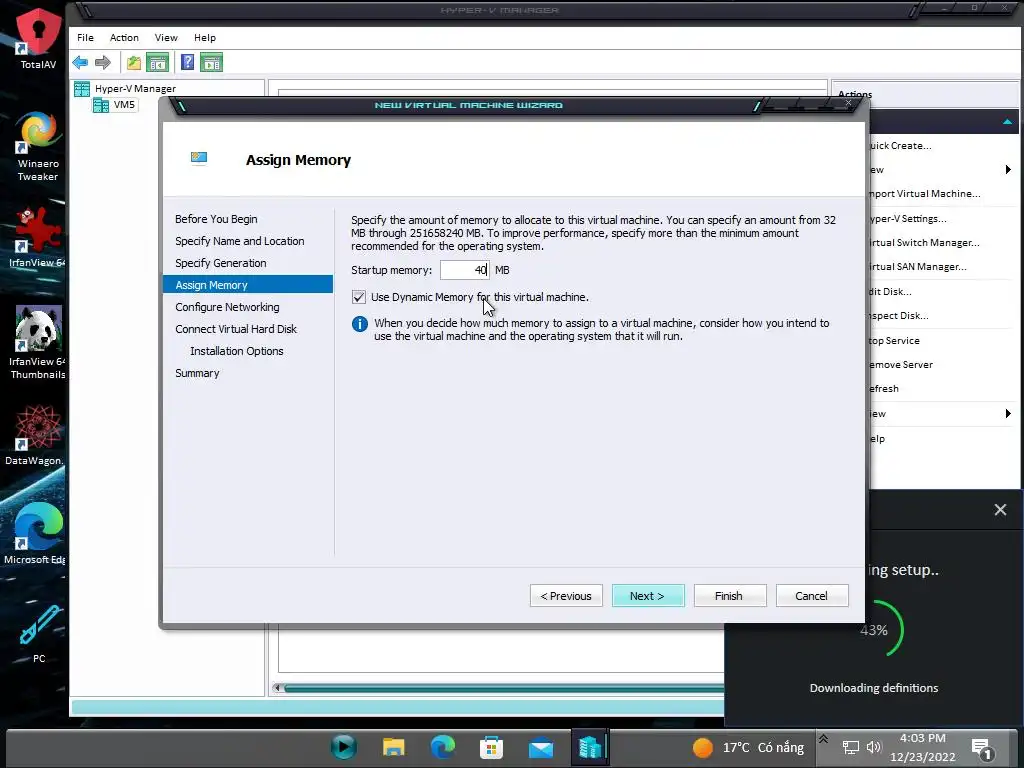Expand the View submenu arrow in Actions
This screenshot has width=1024, height=768.
point(1008,413)
